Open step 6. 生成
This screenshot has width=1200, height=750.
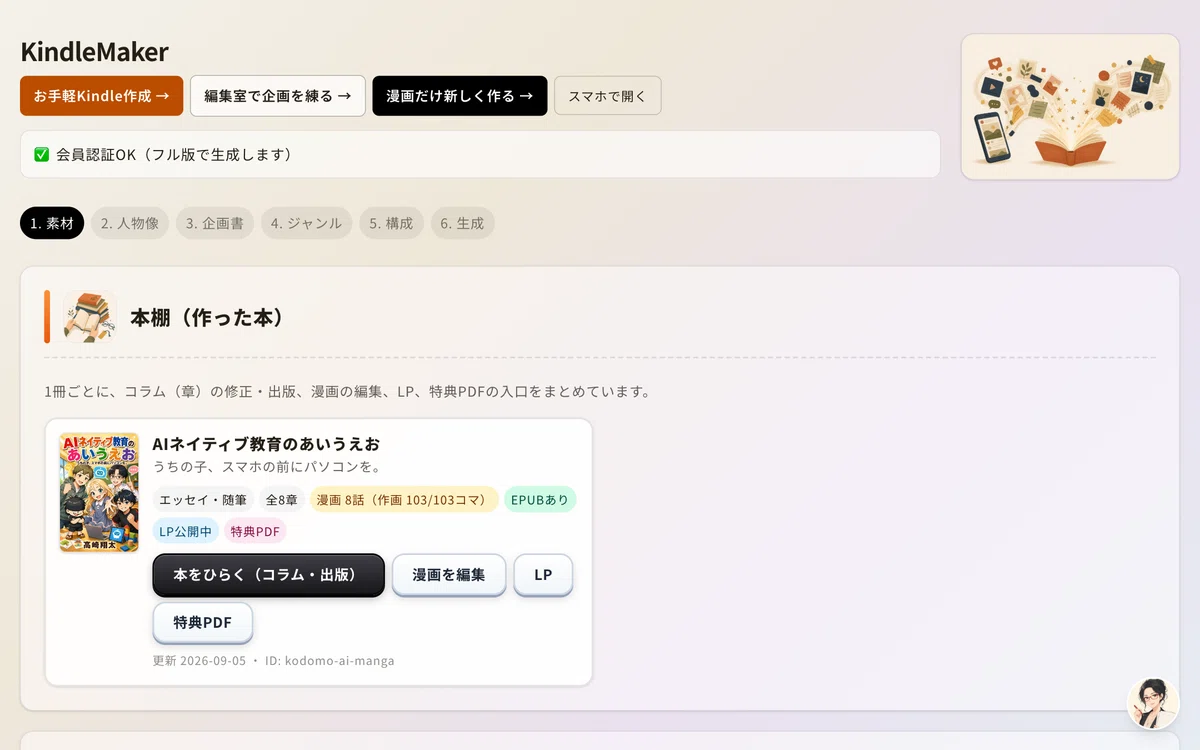pyautogui.click(x=463, y=223)
